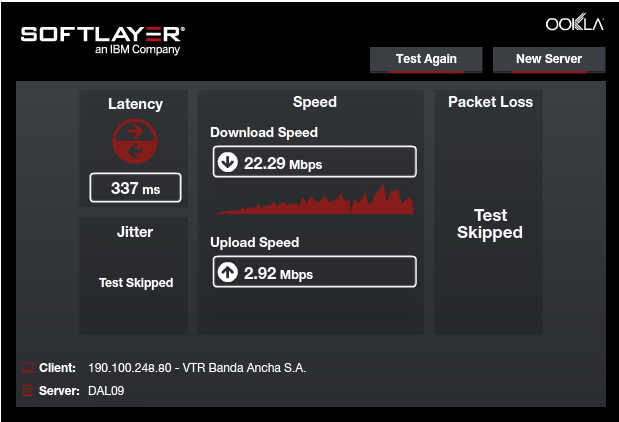Click the Client computer icon
The width and height of the screenshot is (619, 422).
(27, 368)
